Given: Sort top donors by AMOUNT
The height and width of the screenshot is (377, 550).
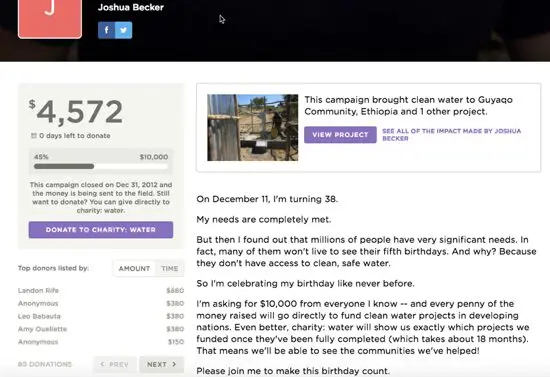Looking at the screenshot, I should point(134,269).
